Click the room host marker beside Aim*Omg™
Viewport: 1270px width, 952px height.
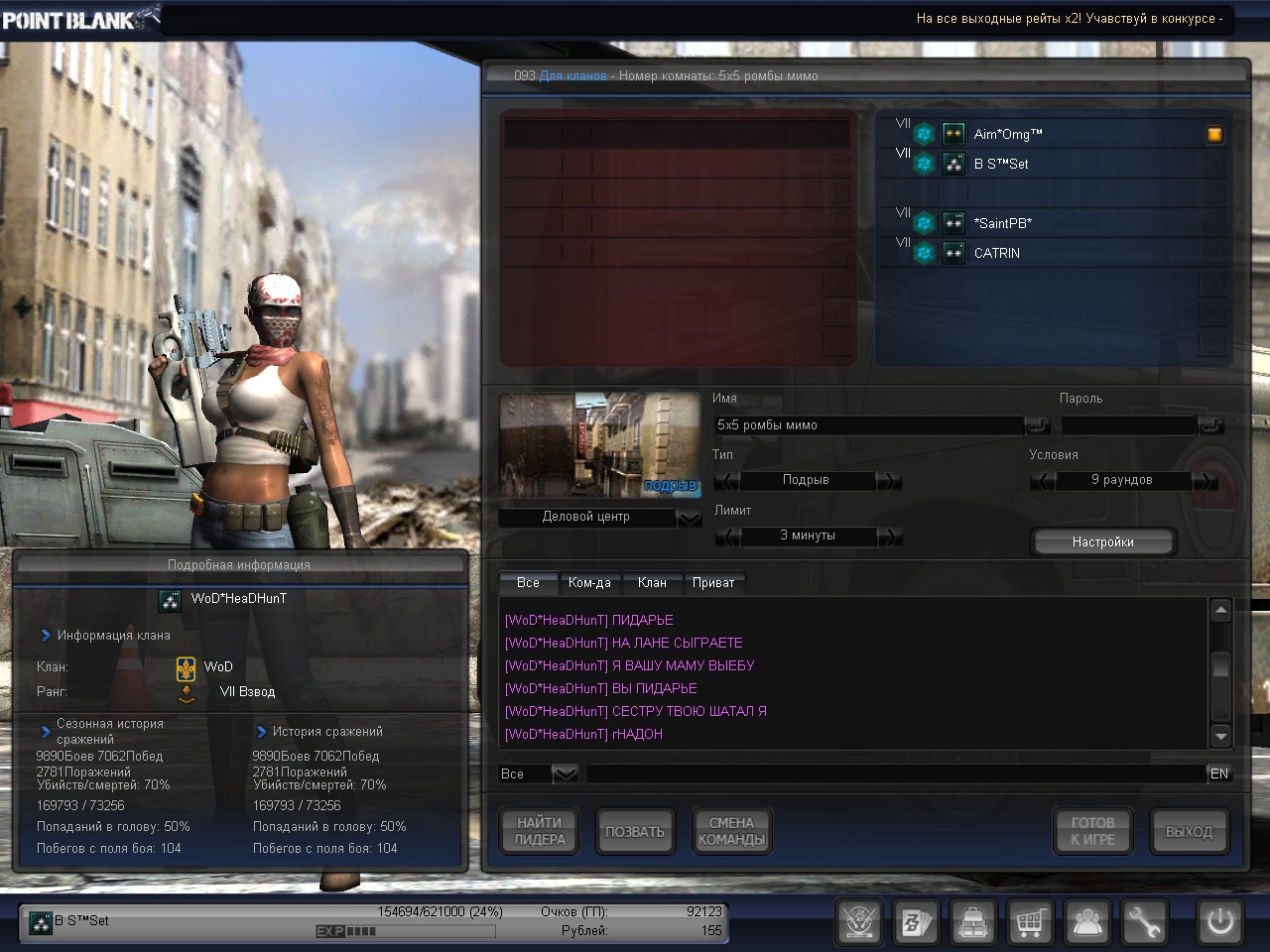(x=1214, y=135)
